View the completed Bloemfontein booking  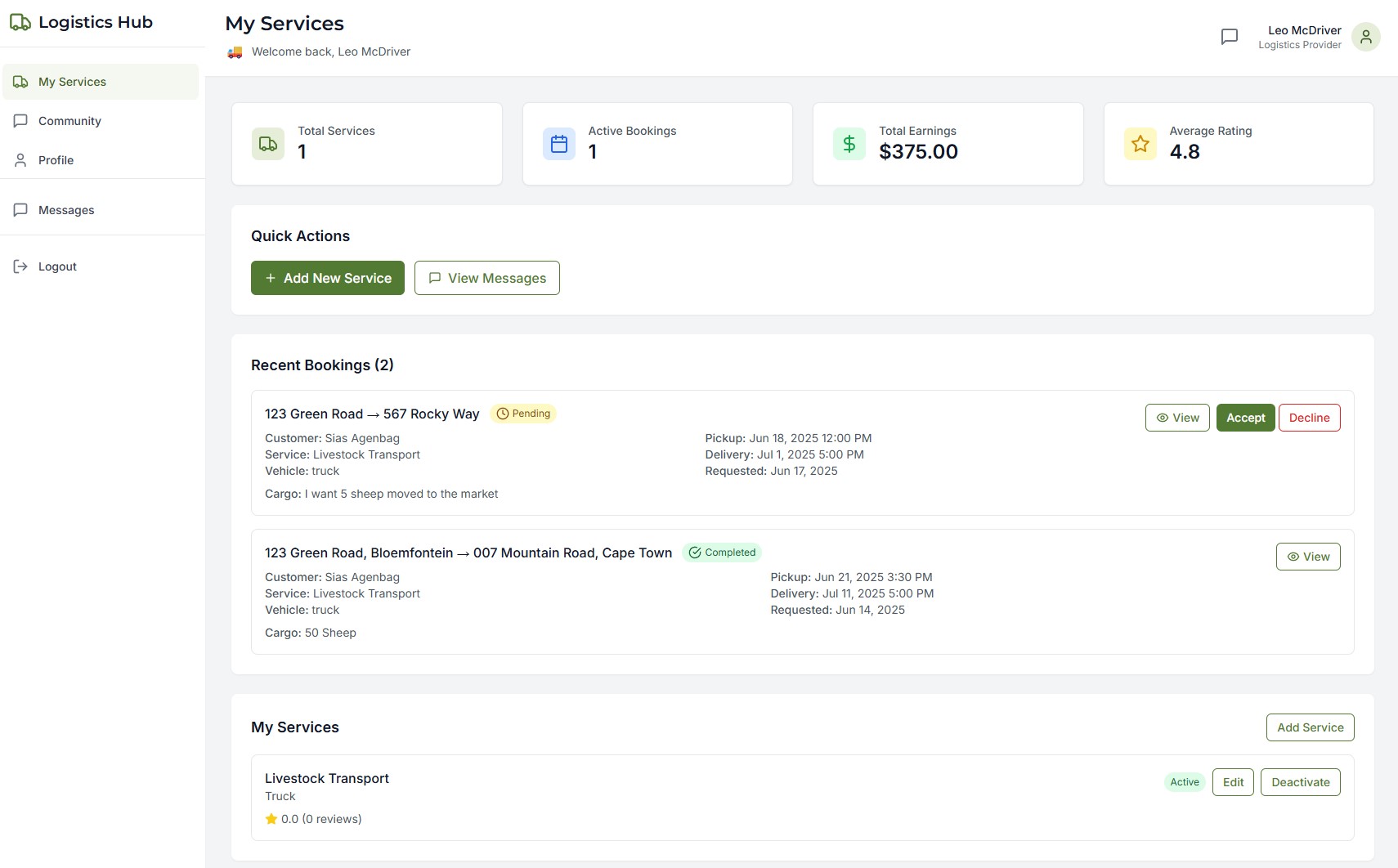1308,556
